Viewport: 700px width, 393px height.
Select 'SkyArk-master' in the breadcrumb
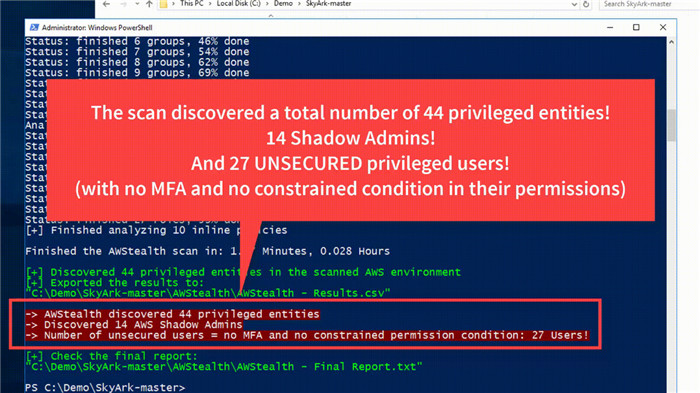[x=329, y=4]
